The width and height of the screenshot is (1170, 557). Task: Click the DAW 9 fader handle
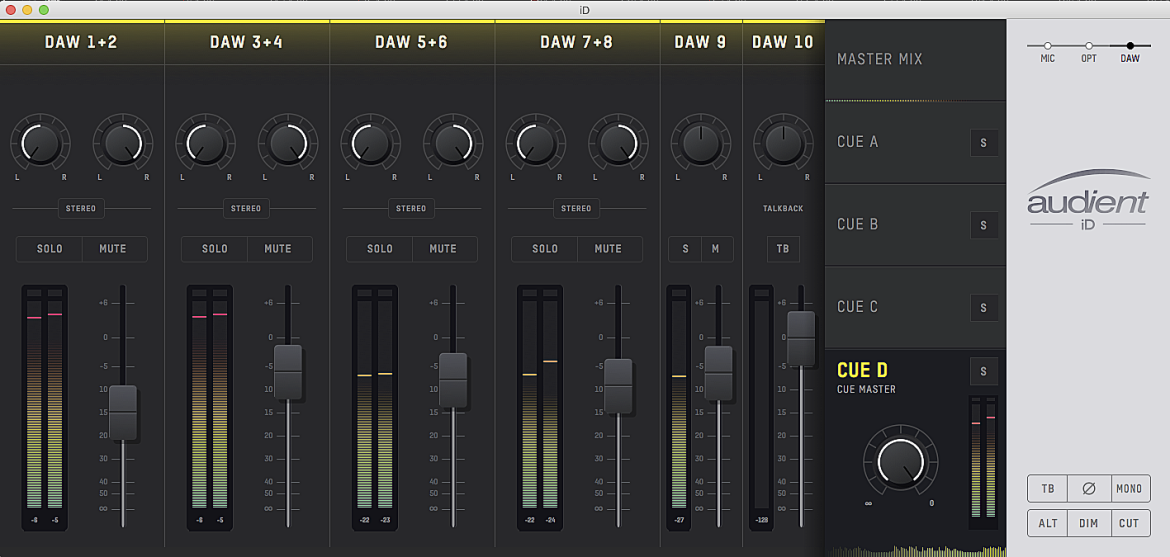pyautogui.click(x=719, y=373)
